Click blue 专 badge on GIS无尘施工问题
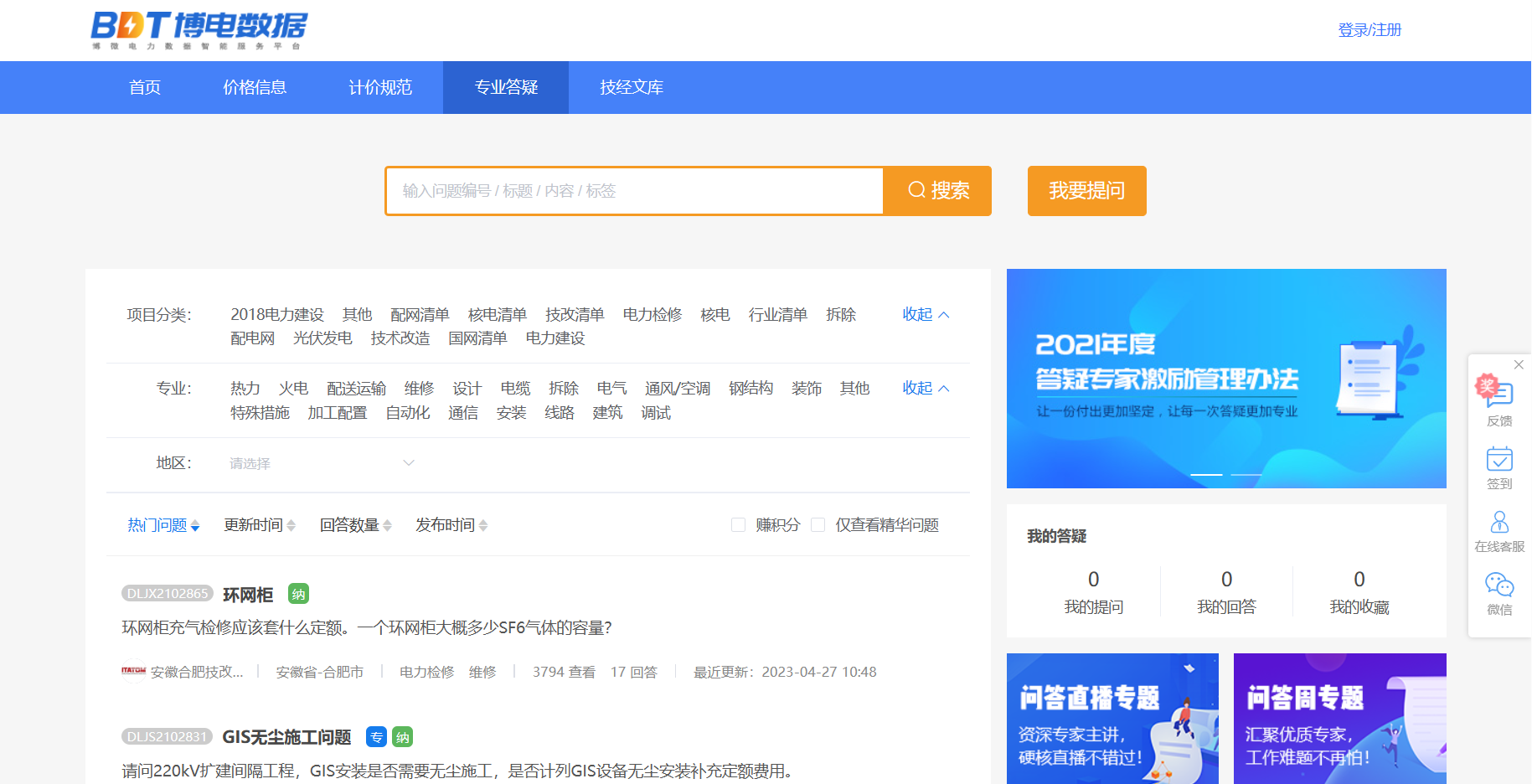The height and width of the screenshot is (784, 1532). (x=376, y=737)
